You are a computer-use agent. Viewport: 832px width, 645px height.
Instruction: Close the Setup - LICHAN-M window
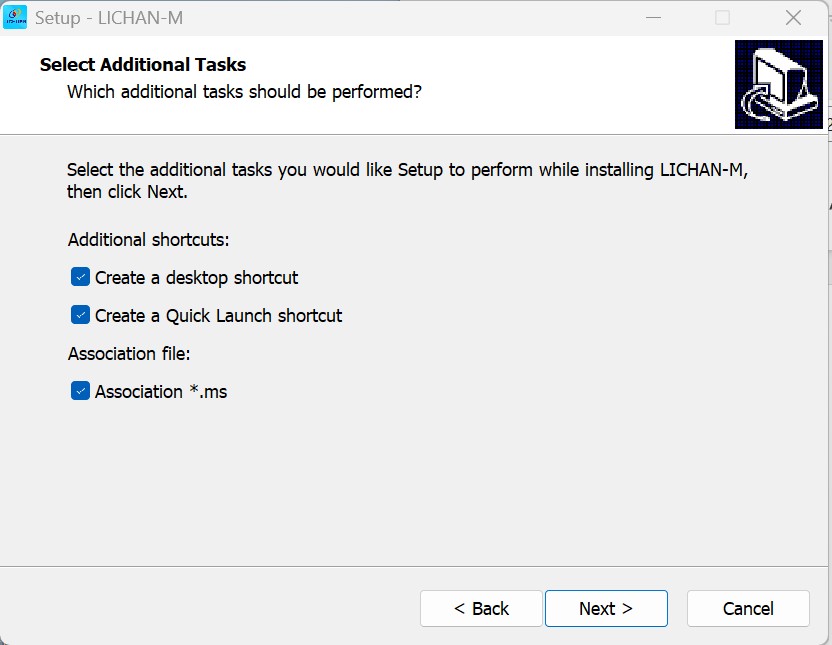[793, 18]
